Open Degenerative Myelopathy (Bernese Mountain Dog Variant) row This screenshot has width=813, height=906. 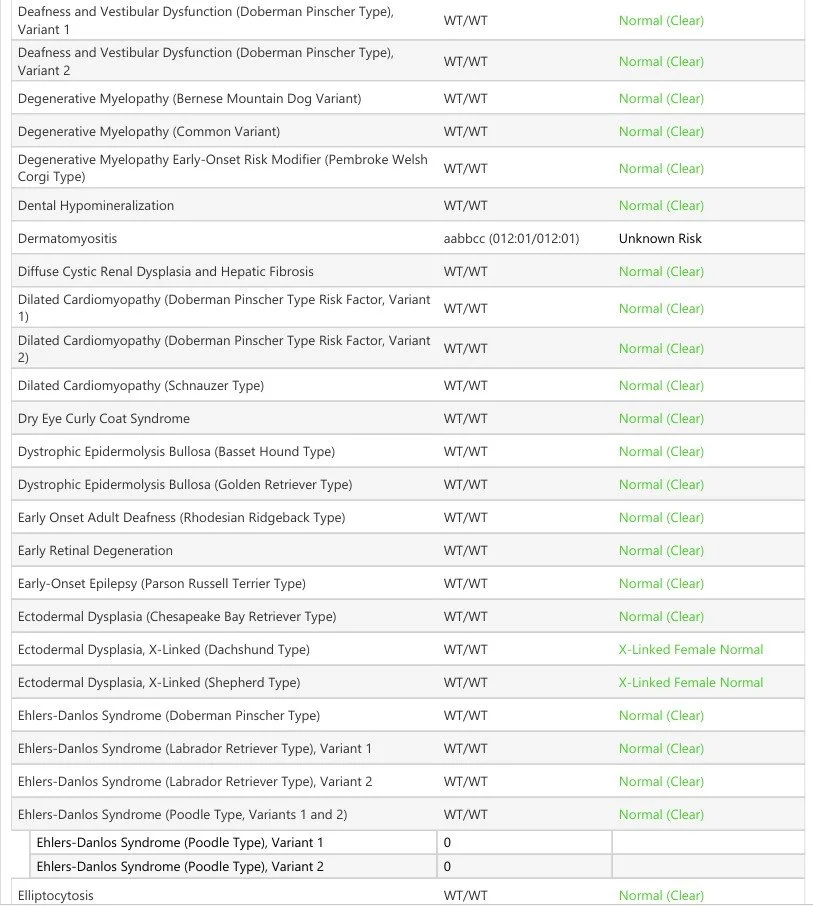[x=408, y=98]
